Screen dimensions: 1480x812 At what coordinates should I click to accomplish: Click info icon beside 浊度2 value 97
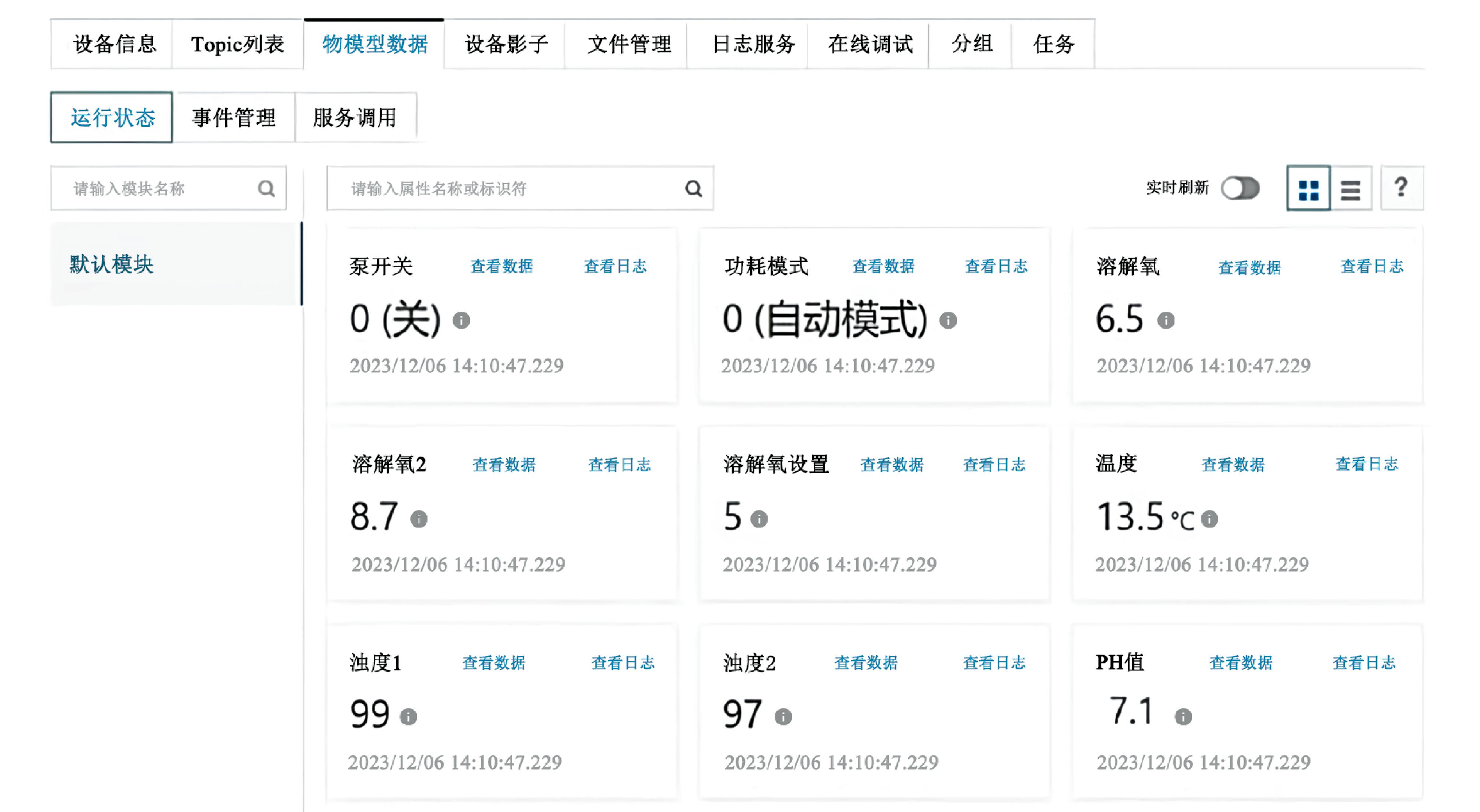pyautogui.click(x=783, y=717)
